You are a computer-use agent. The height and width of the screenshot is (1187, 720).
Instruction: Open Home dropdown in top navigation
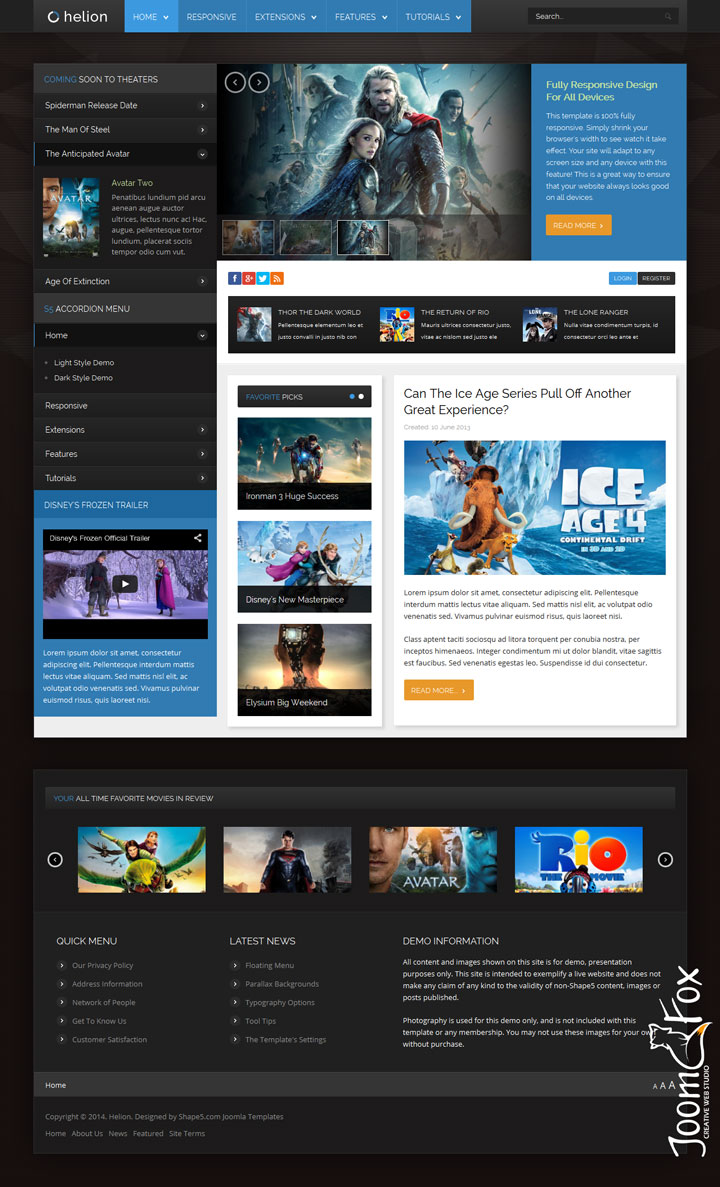click(x=151, y=17)
